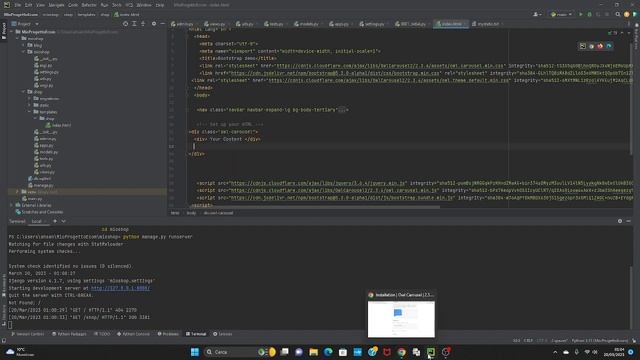Open Microsoft Edge from the taskbar

pyautogui.click(x=328, y=352)
